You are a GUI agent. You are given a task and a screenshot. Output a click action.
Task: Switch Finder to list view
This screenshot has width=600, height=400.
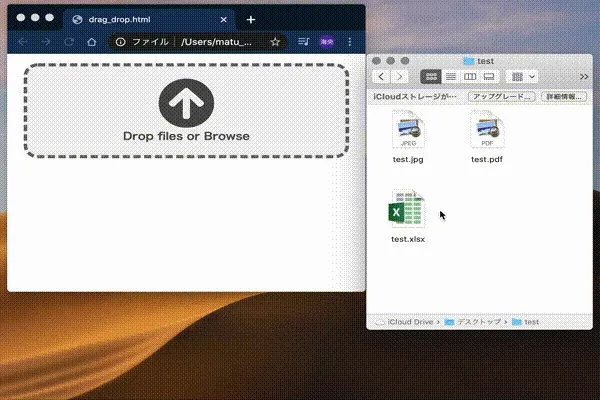point(450,76)
